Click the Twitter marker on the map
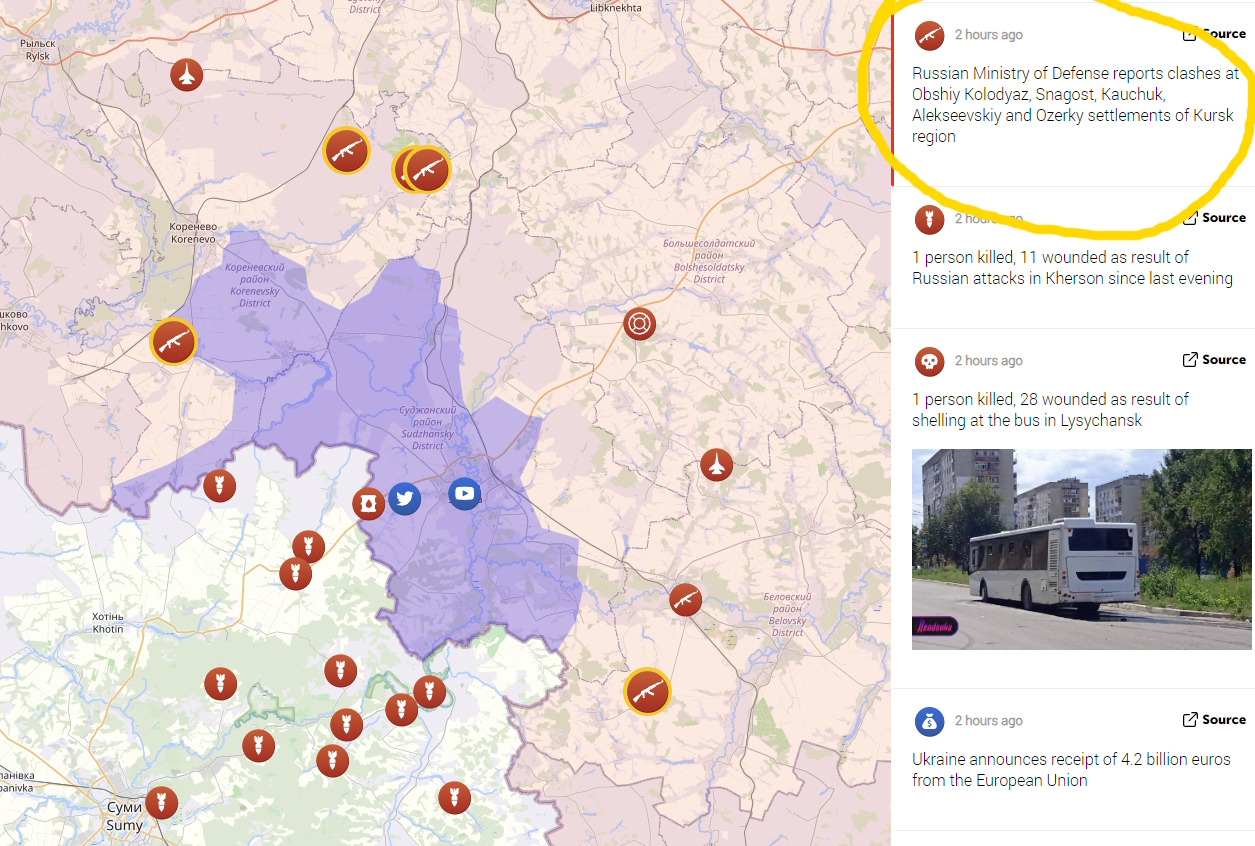The height and width of the screenshot is (846, 1255). coord(404,498)
